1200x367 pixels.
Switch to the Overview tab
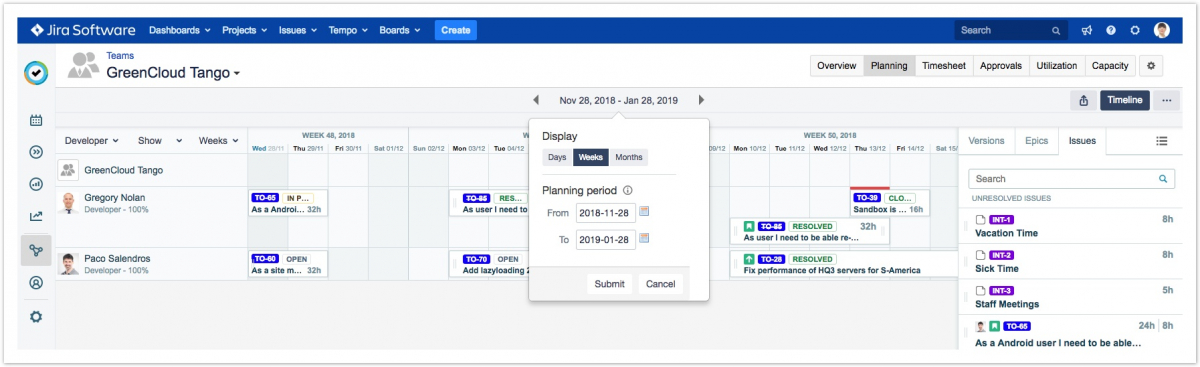(836, 66)
